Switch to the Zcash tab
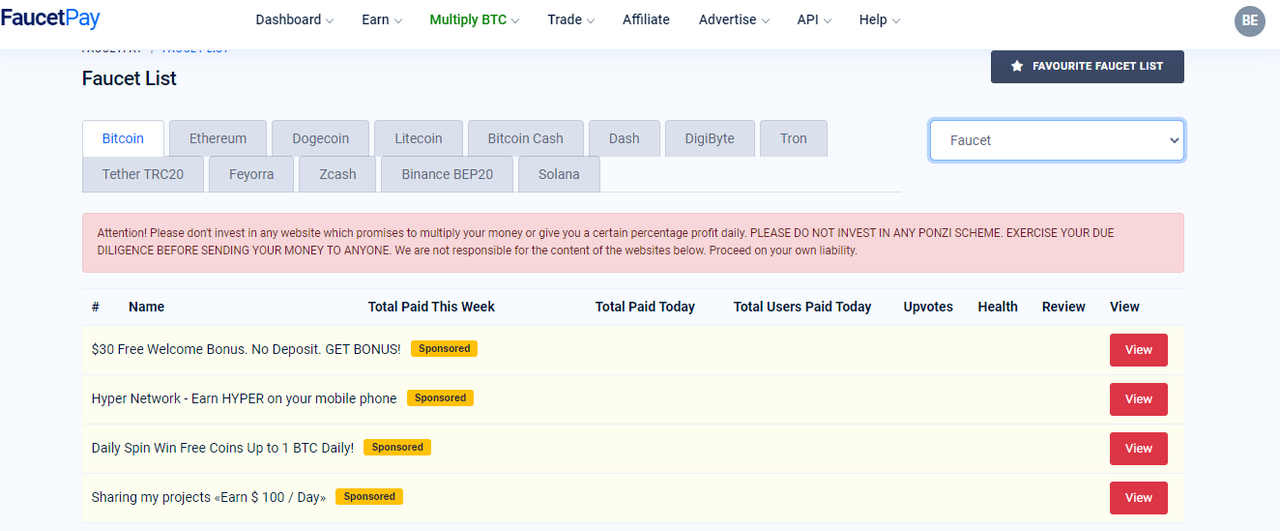The image size is (1280, 531). pyautogui.click(x=338, y=174)
